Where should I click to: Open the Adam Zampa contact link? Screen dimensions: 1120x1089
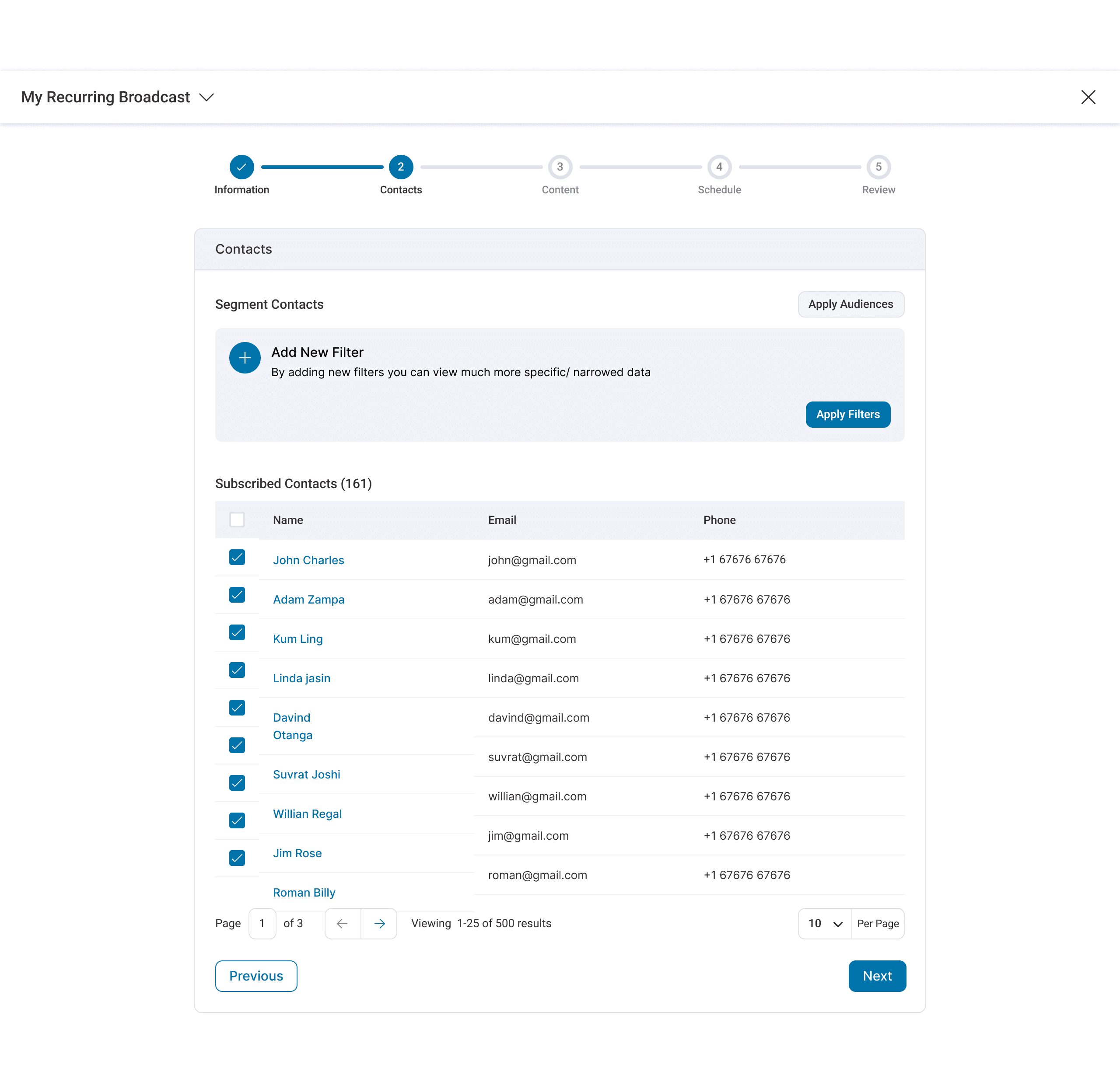pos(308,600)
